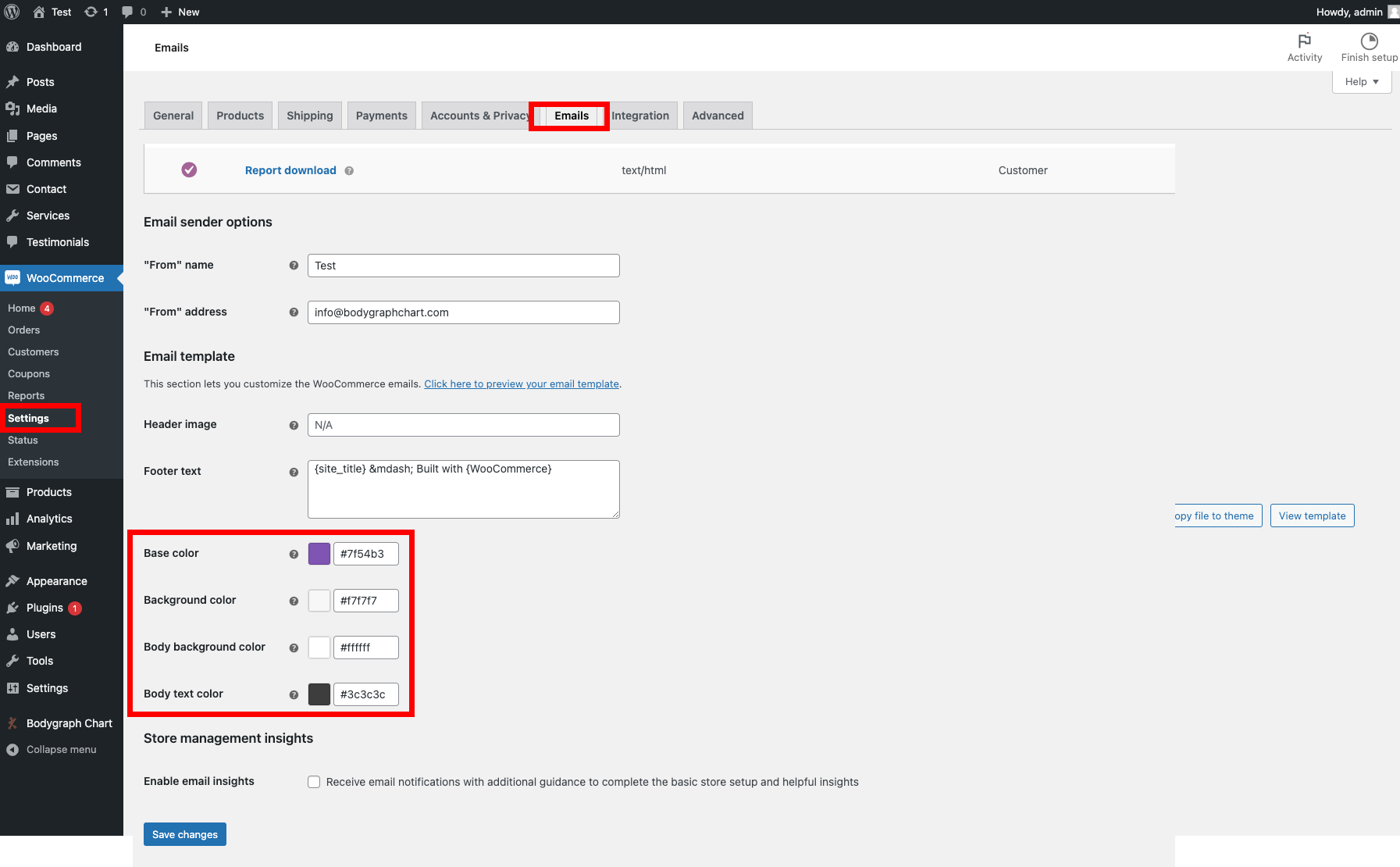Open the email template preview link
1400x867 pixels.
point(522,384)
